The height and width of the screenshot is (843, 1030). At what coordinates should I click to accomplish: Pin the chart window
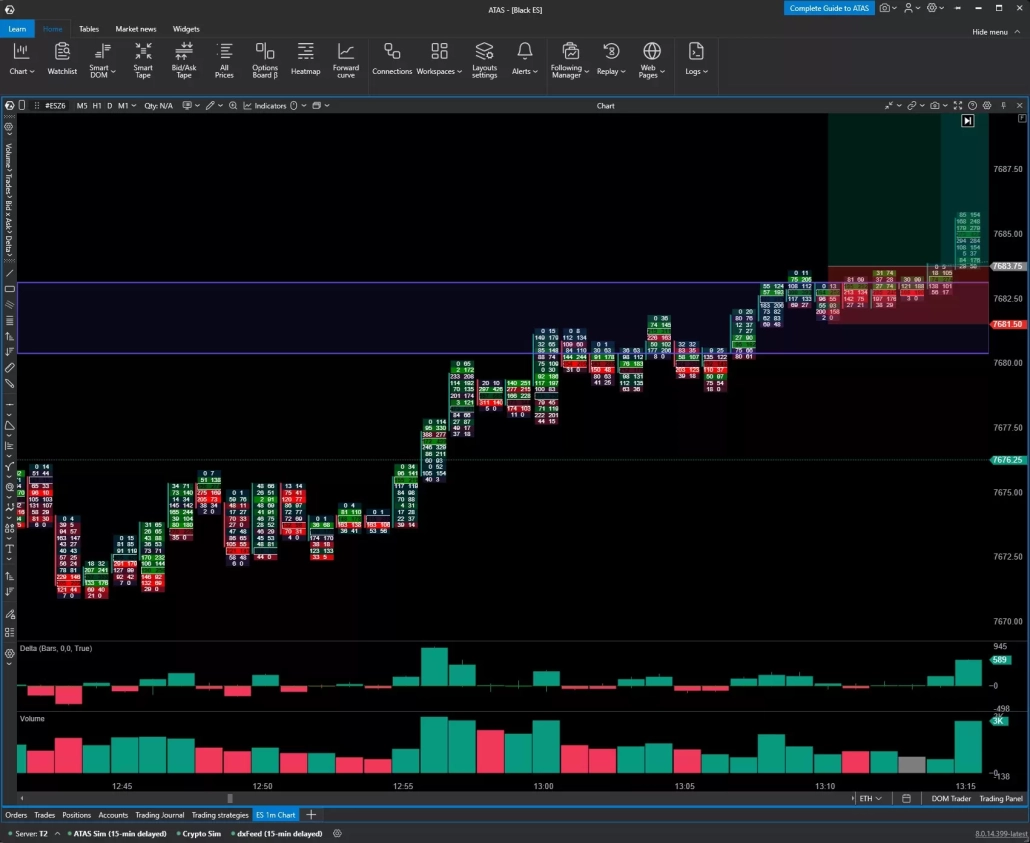pyautogui.click(x=1003, y=105)
